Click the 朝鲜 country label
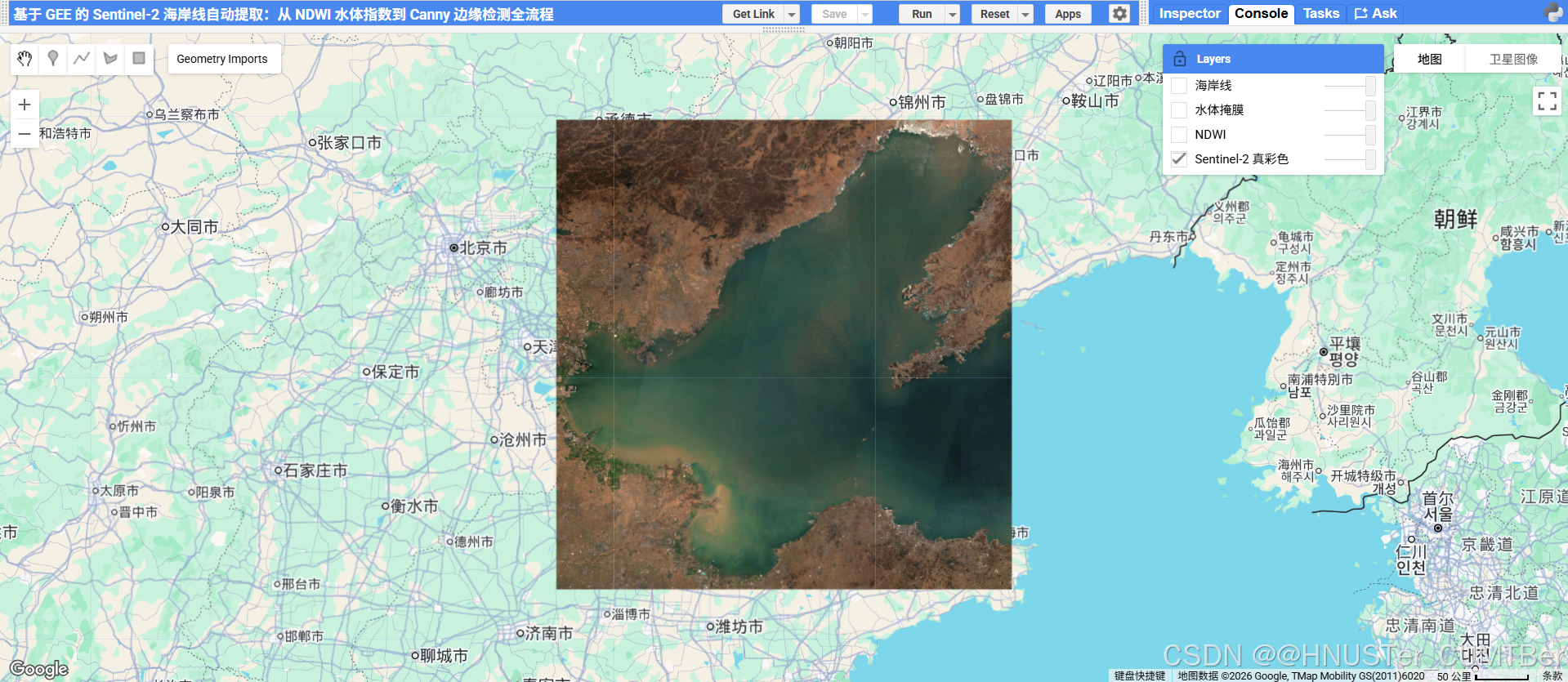Image resolution: width=1568 pixels, height=682 pixels. 1455,219
